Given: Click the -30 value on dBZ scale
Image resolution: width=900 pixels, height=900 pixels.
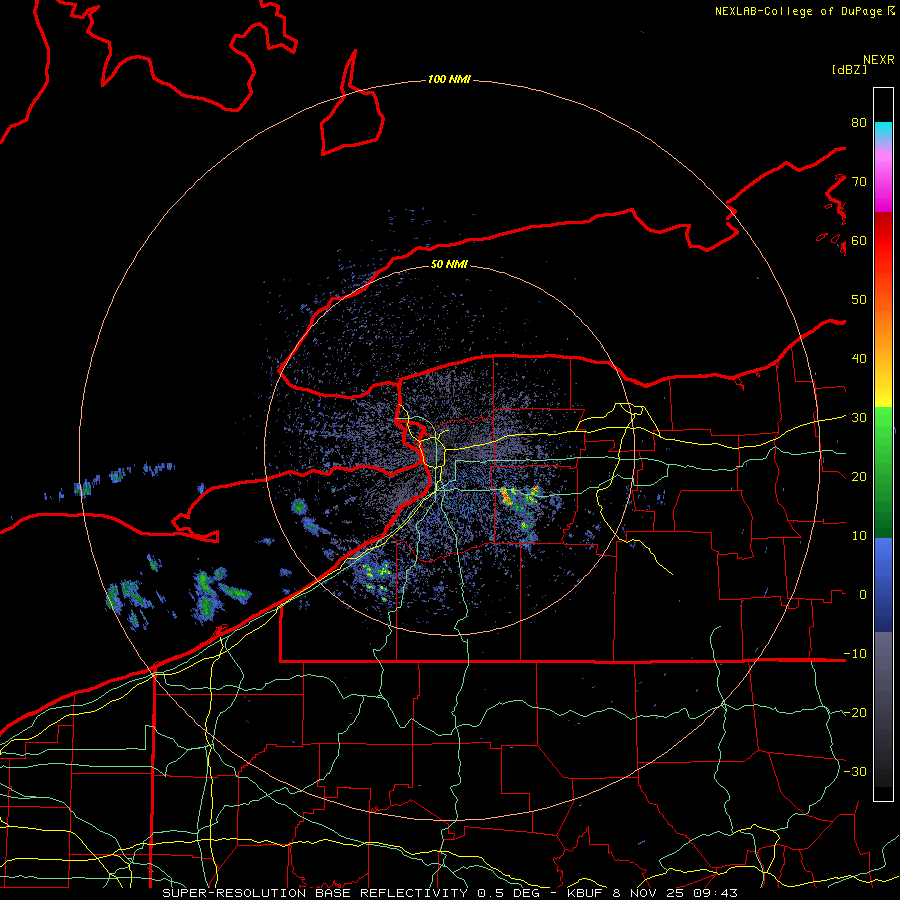Looking at the screenshot, I should (855, 771).
